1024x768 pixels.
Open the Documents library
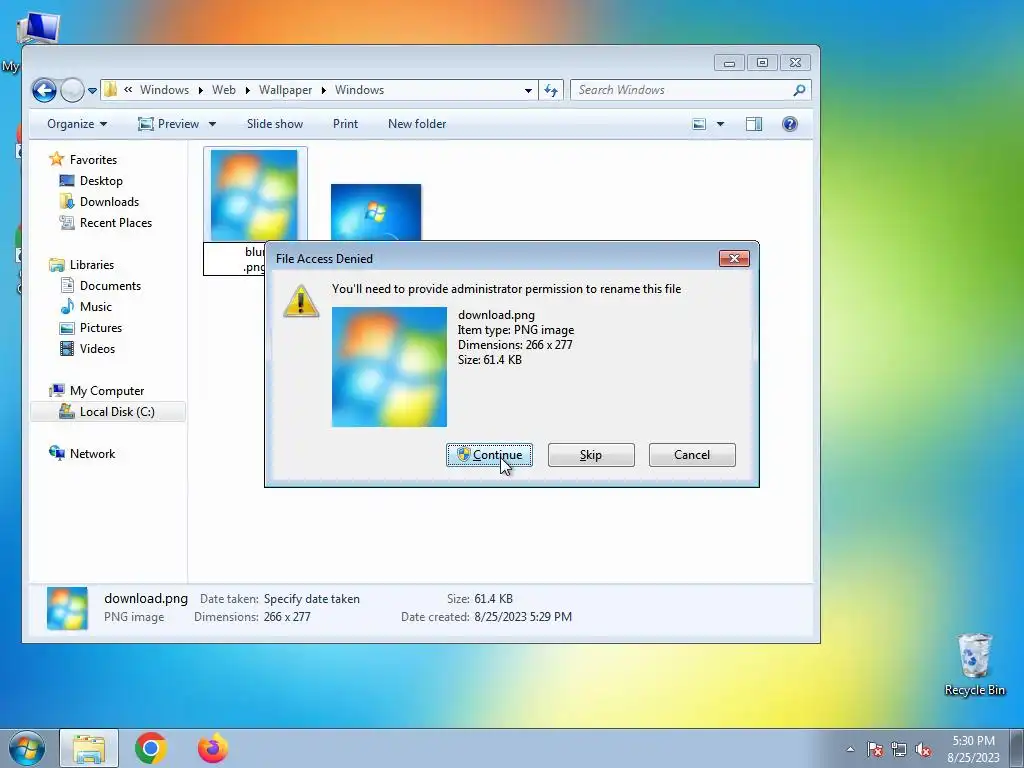pos(110,285)
